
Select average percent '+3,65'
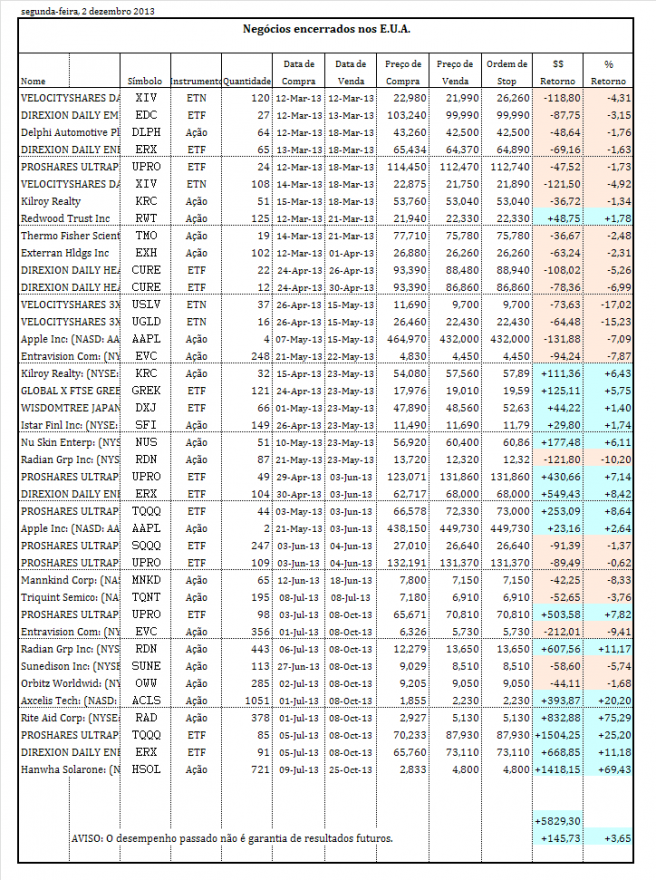coord(617,838)
